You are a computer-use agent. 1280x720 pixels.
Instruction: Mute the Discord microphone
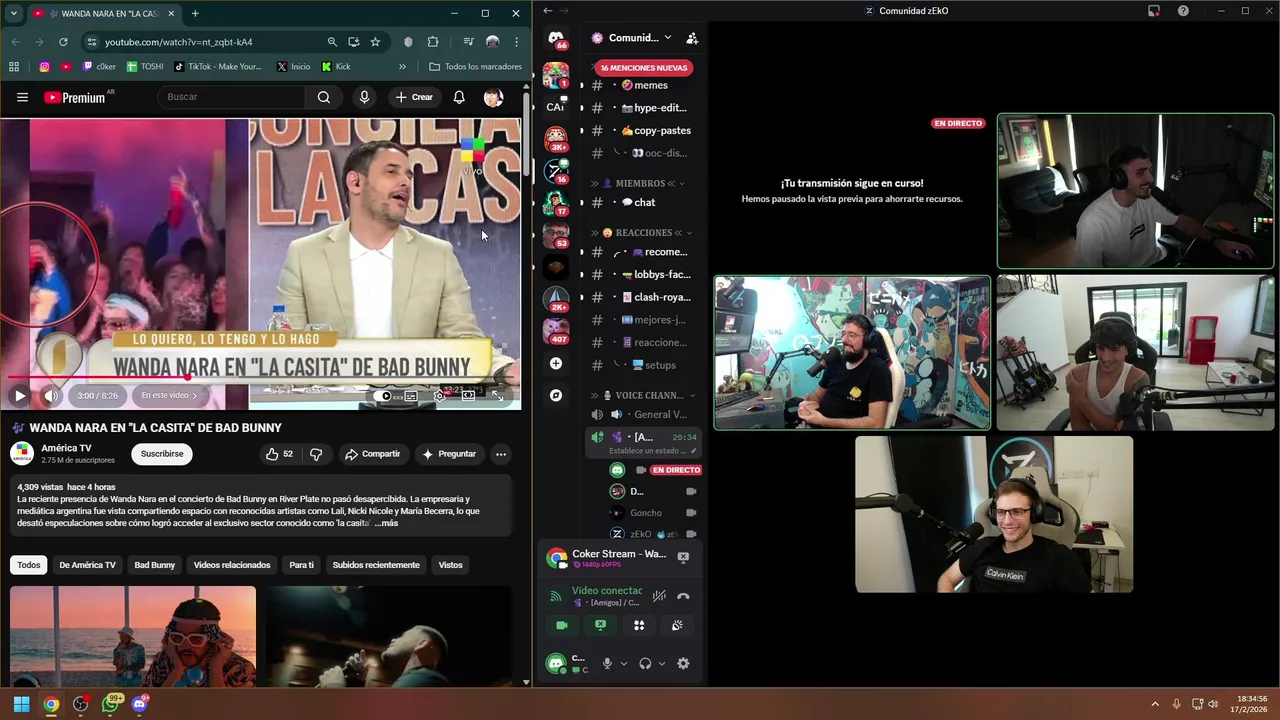click(606, 663)
